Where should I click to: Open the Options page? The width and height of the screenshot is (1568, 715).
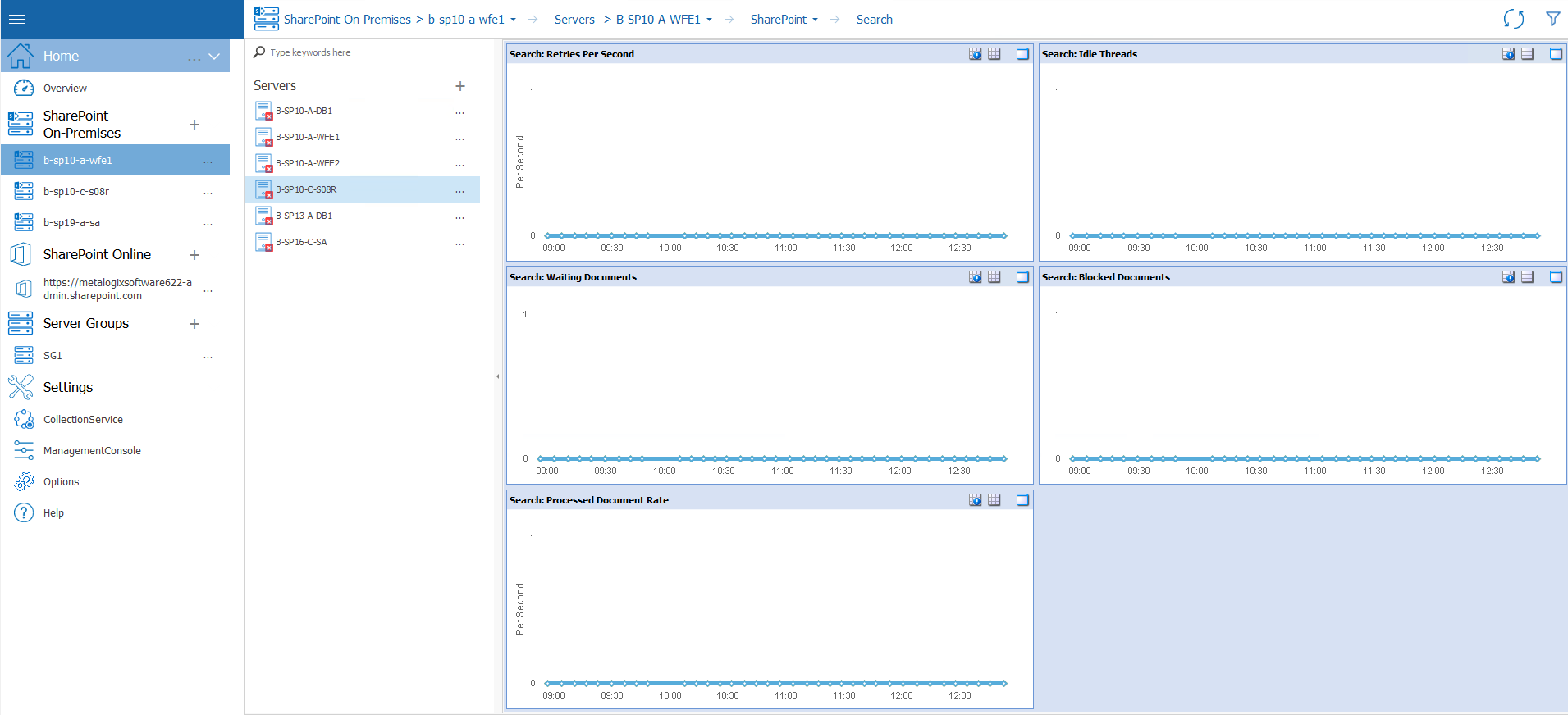[x=61, y=481]
